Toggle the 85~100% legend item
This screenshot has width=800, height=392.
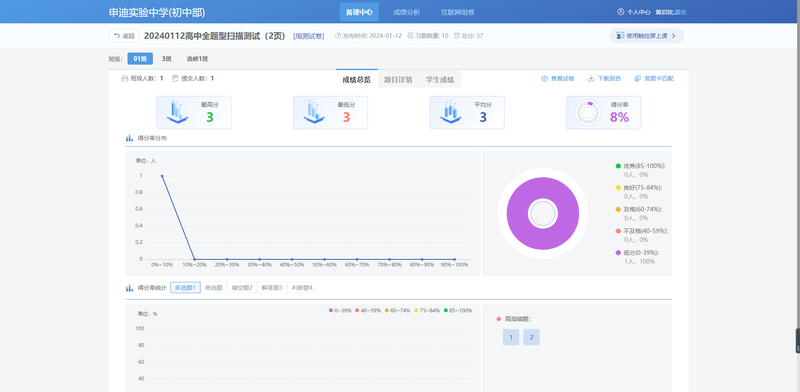458,310
